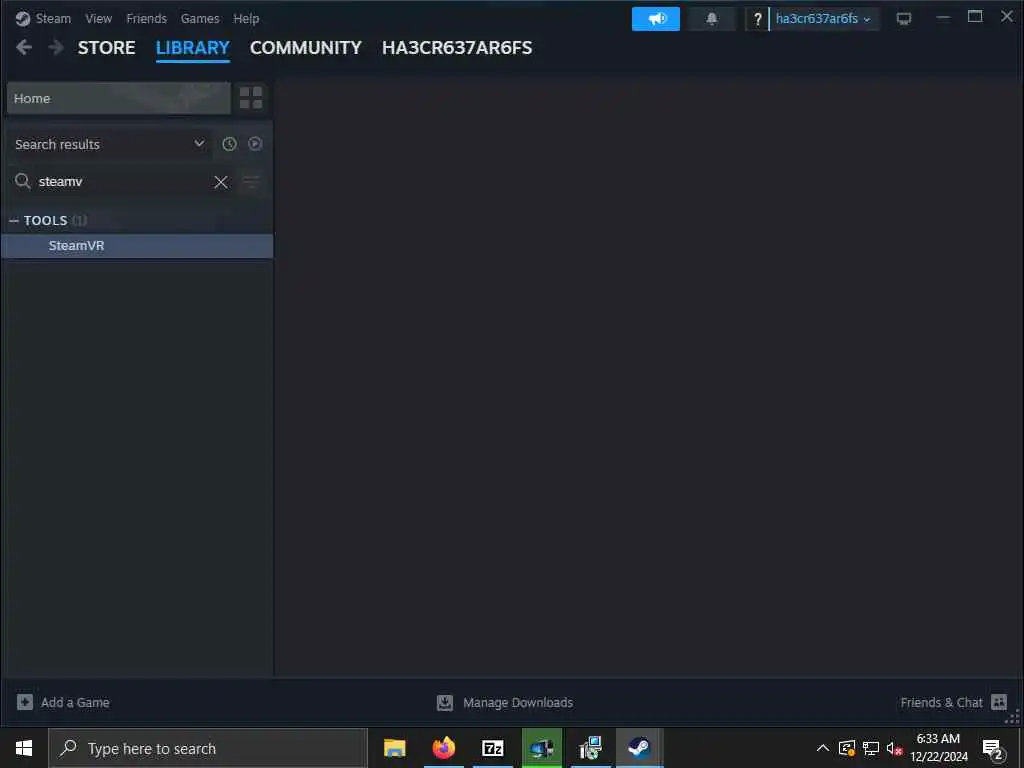Click the Home button in library
The height and width of the screenshot is (768, 1024).
119,98
